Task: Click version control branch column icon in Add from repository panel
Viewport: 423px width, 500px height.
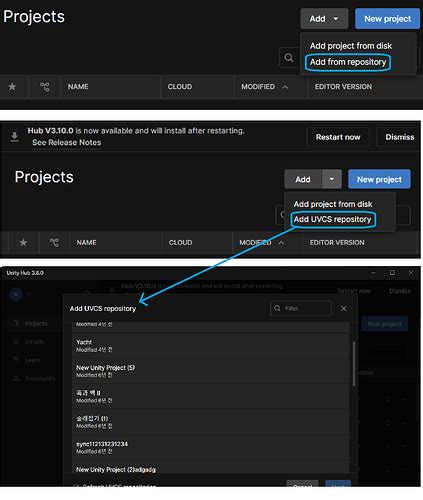Action: click(45, 87)
